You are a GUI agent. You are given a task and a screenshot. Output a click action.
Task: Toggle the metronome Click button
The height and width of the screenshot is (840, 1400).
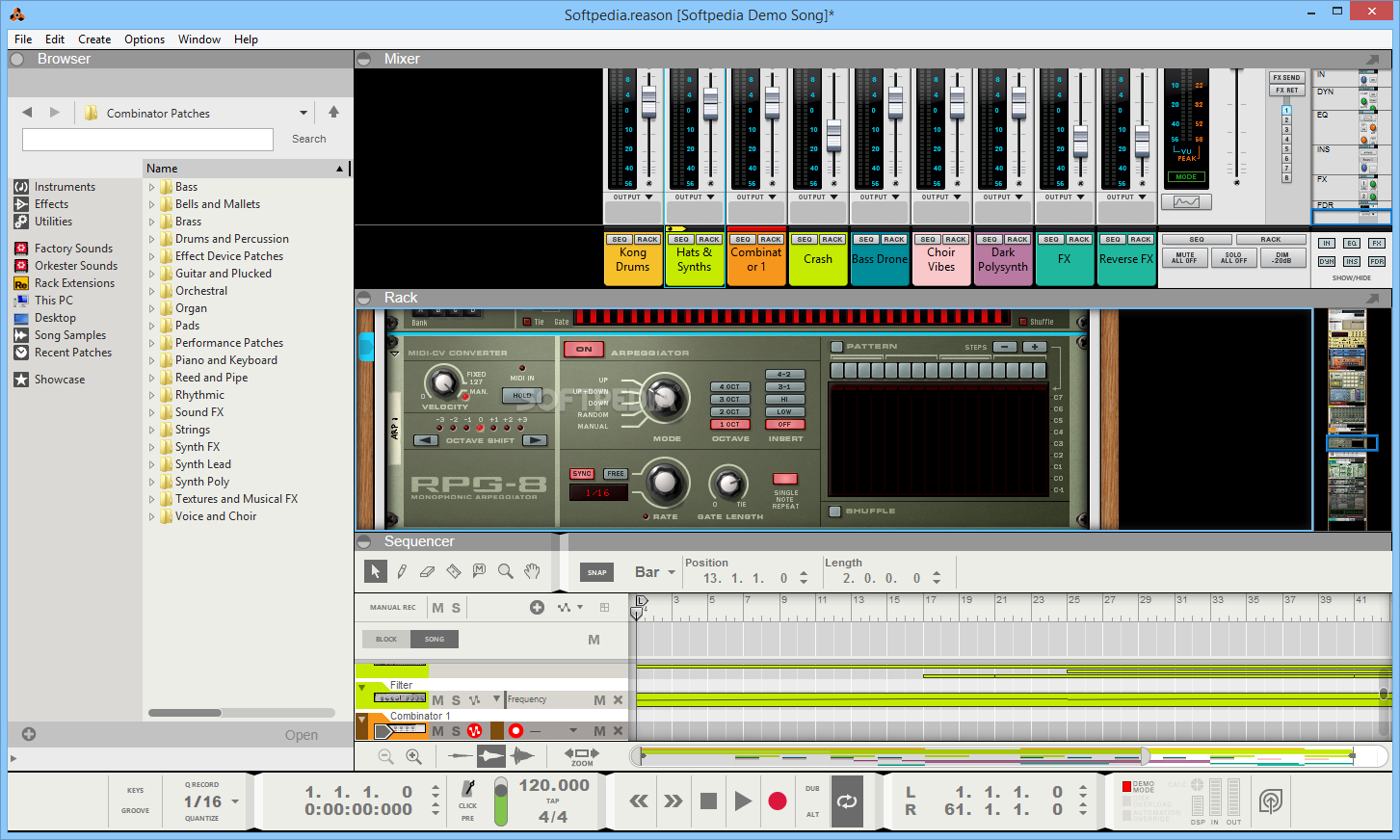coord(468,789)
